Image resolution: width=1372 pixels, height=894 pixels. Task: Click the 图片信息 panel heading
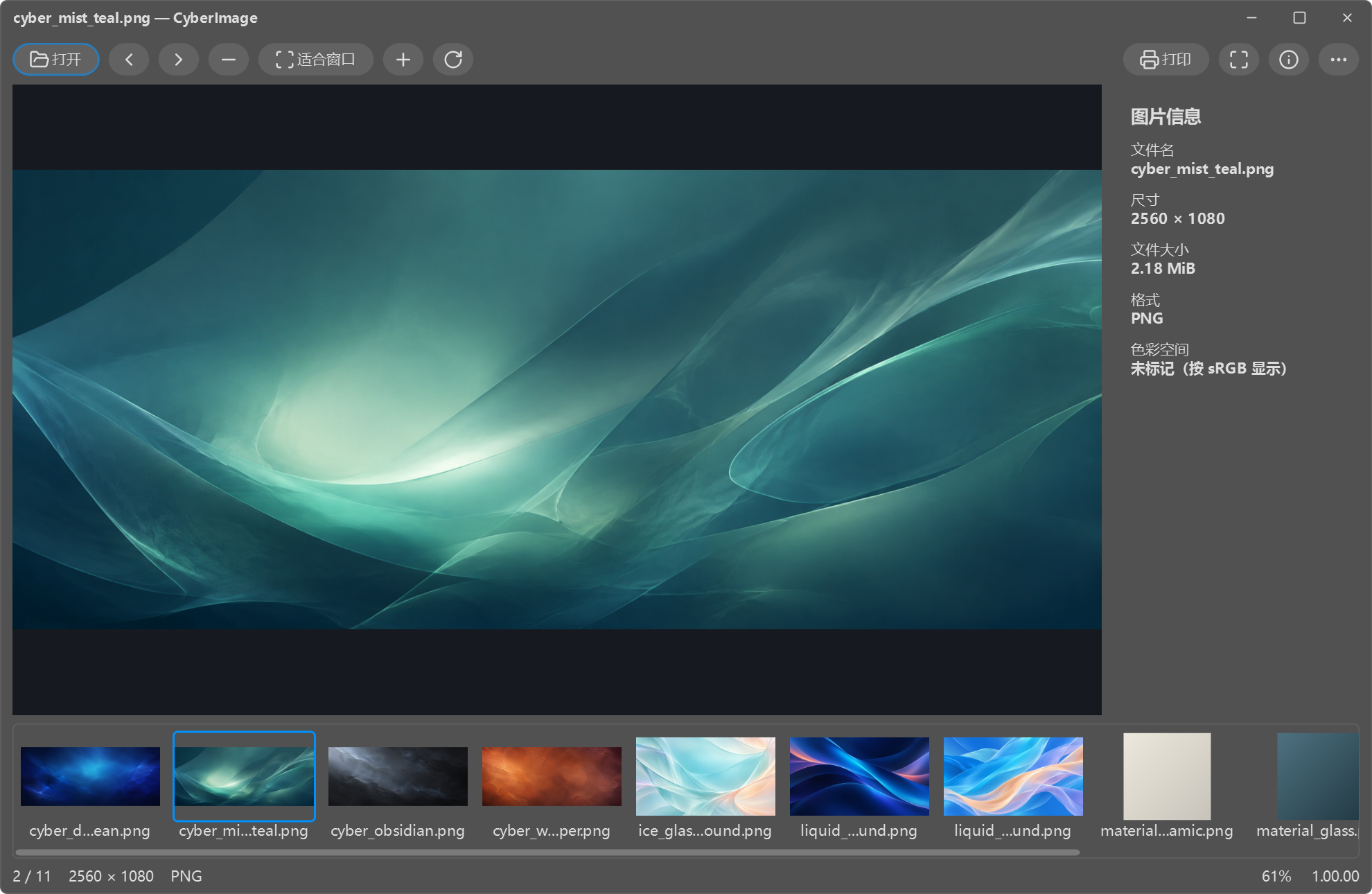1166,116
